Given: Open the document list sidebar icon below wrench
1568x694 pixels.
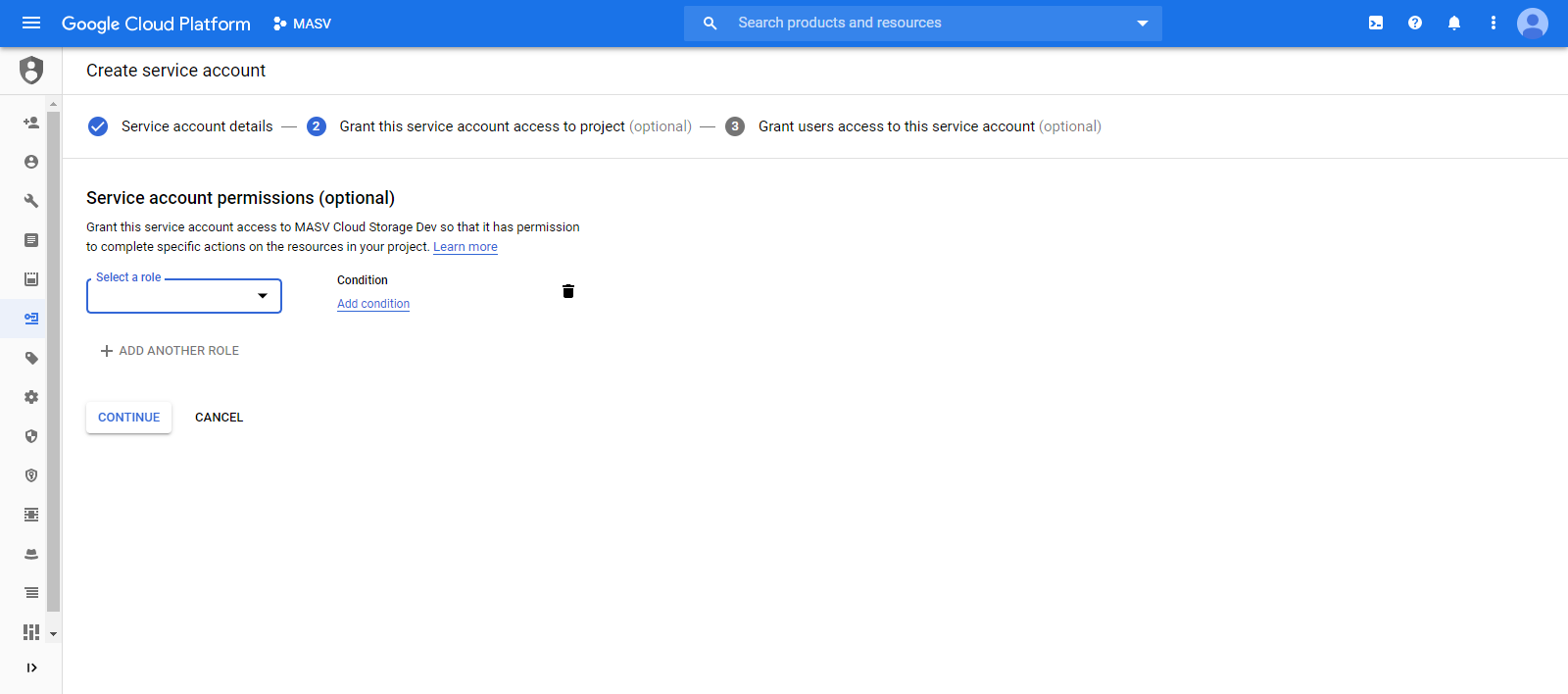Looking at the screenshot, I should click(31, 240).
